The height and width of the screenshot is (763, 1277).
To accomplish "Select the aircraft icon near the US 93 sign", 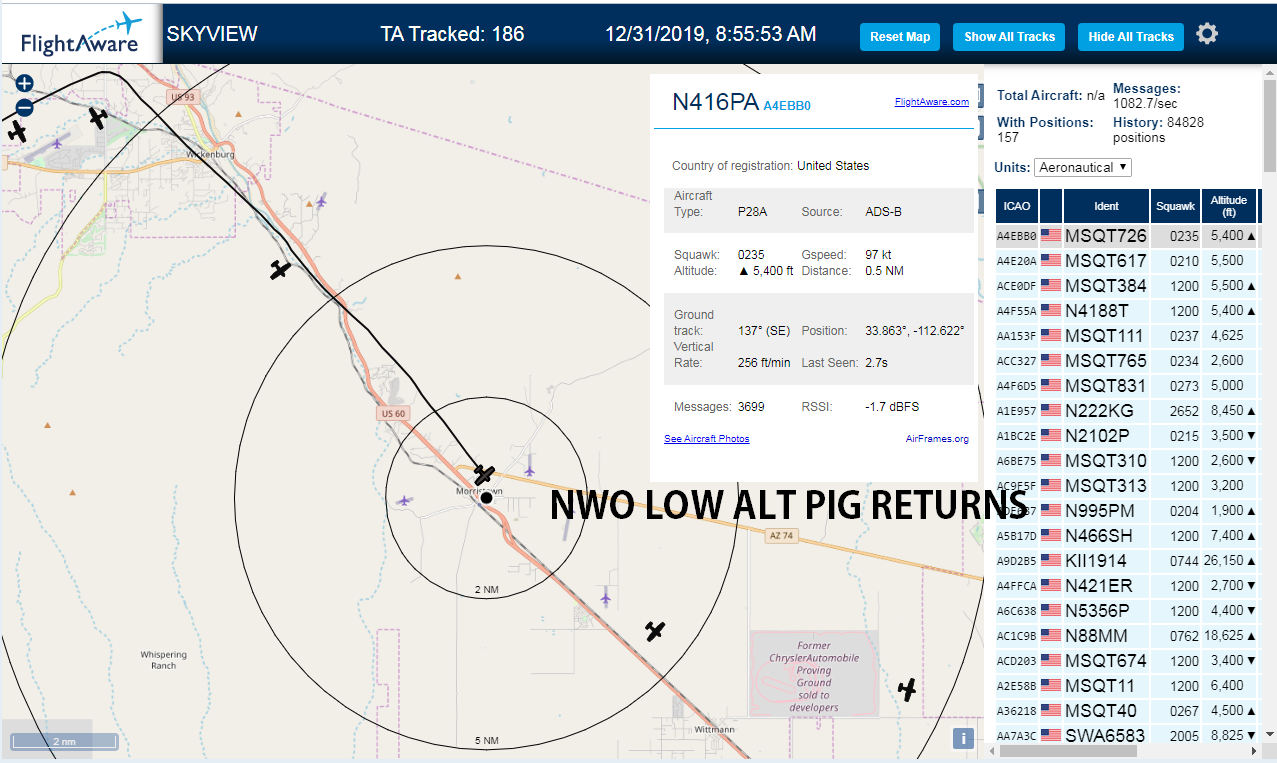I will [x=97, y=118].
